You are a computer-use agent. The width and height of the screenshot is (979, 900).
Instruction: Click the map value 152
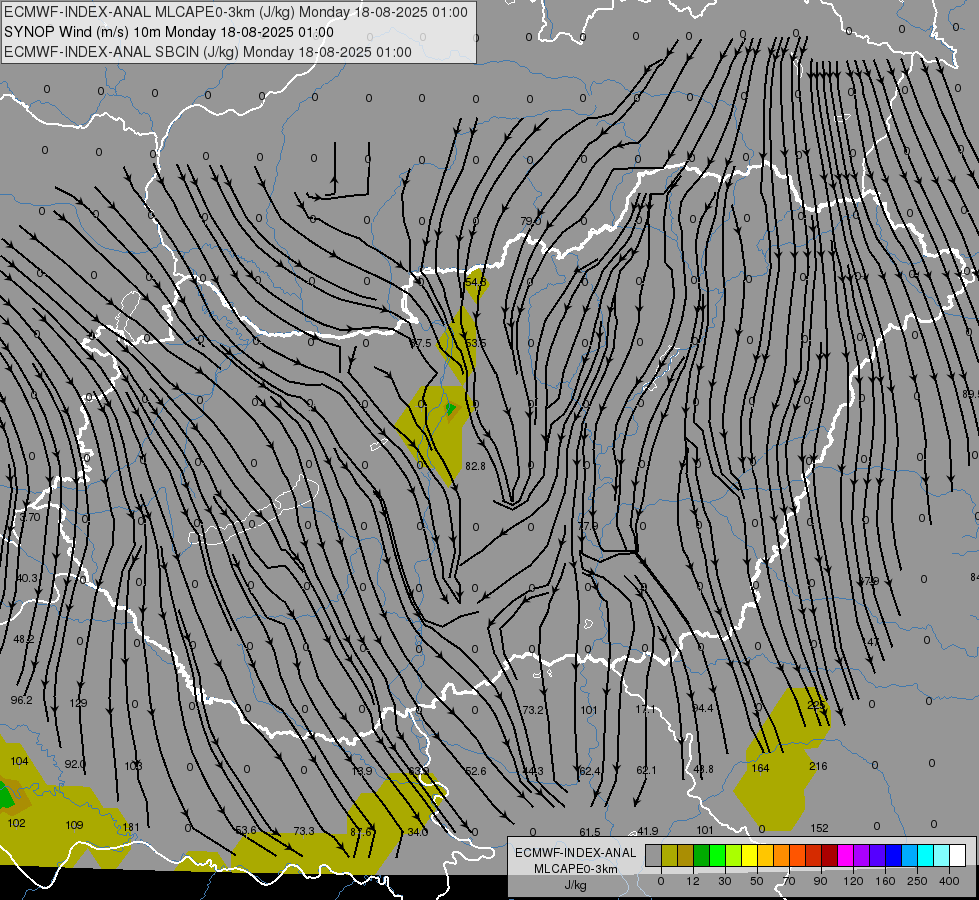click(819, 828)
